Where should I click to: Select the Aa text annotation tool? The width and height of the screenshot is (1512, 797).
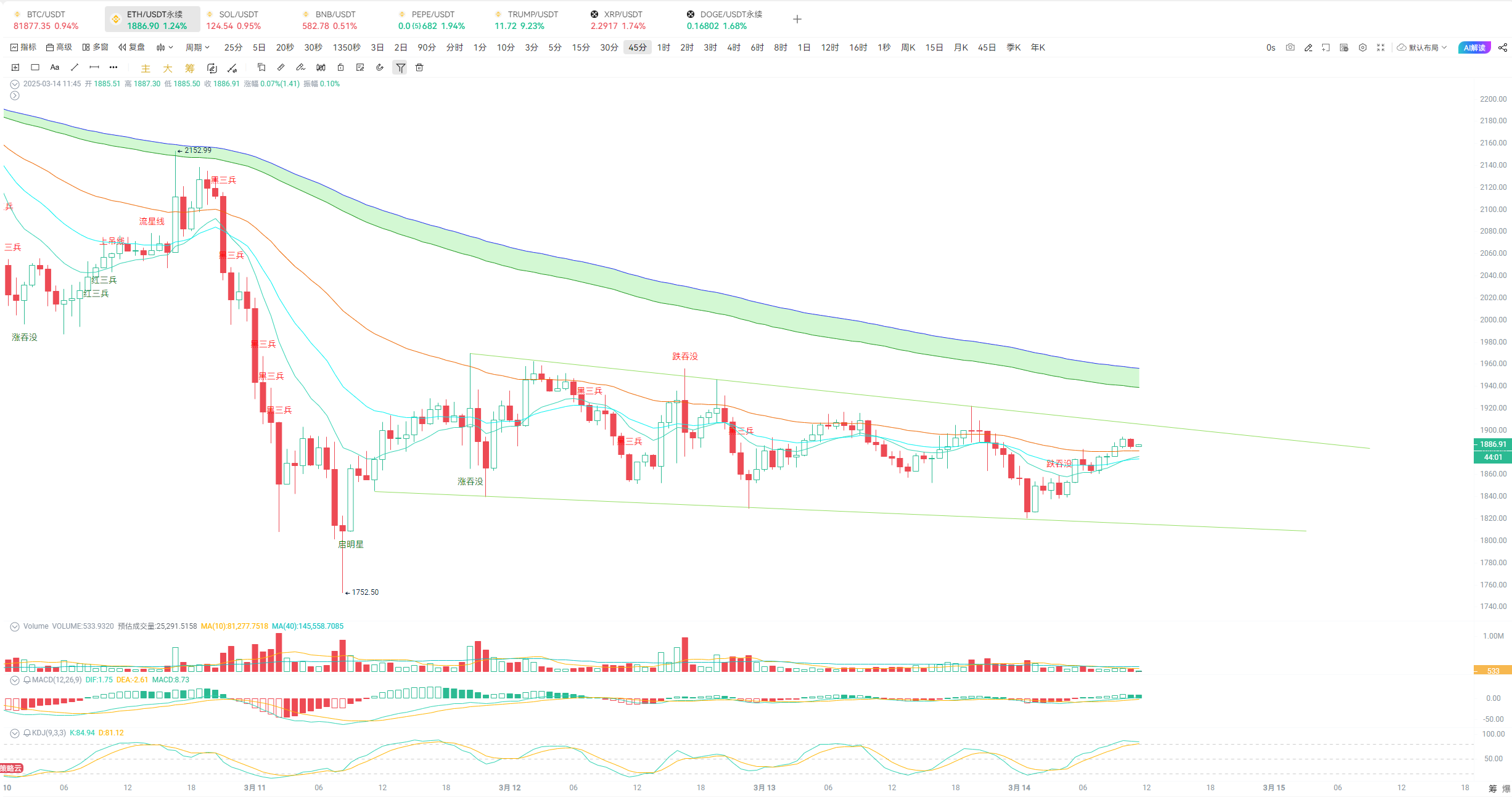click(x=55, y=68)
